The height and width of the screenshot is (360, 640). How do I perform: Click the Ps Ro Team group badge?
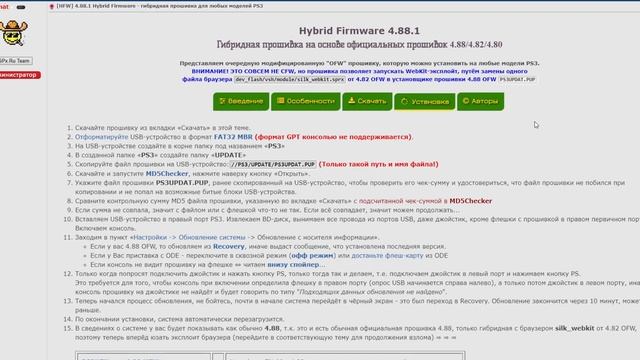point(16,61)
